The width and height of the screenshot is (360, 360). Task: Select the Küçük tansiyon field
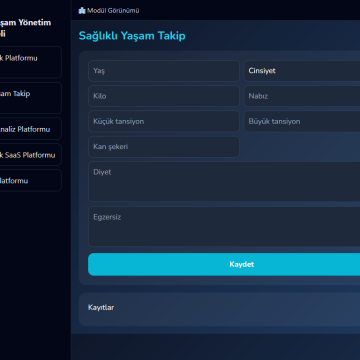point(164,121)
